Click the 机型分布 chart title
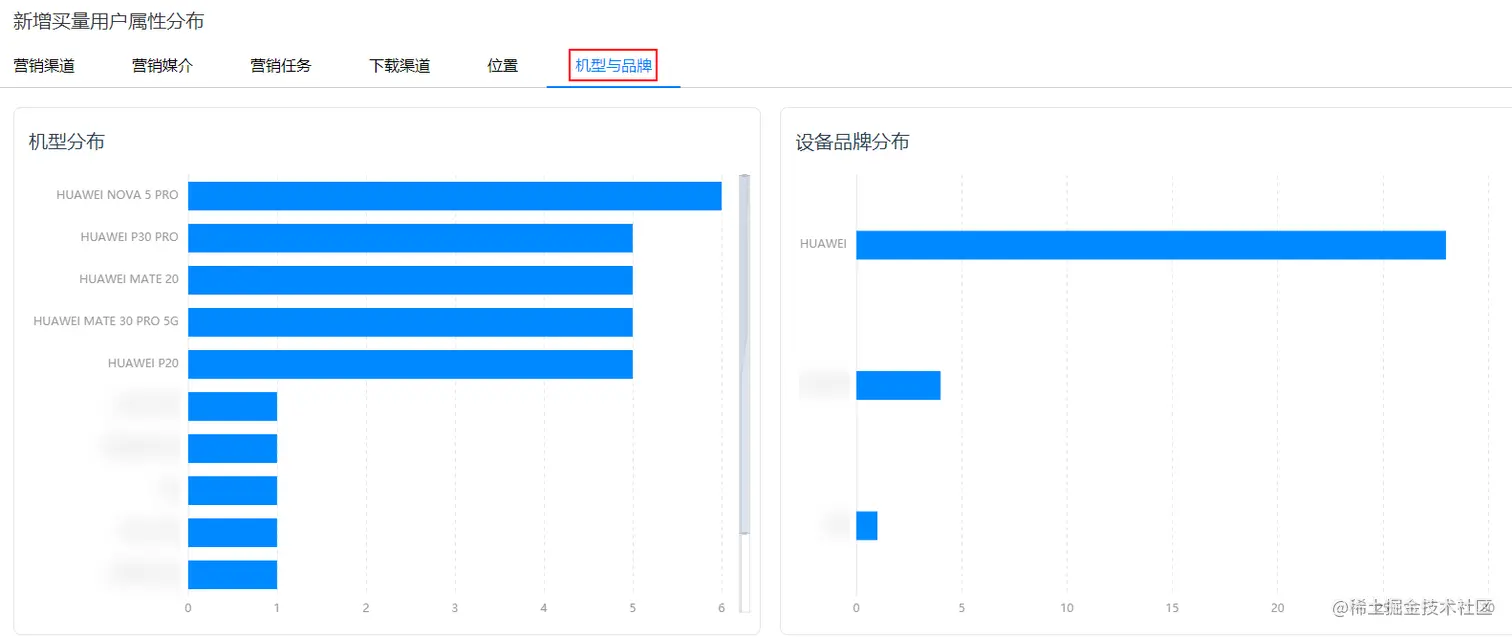 (x=67, y=142)
